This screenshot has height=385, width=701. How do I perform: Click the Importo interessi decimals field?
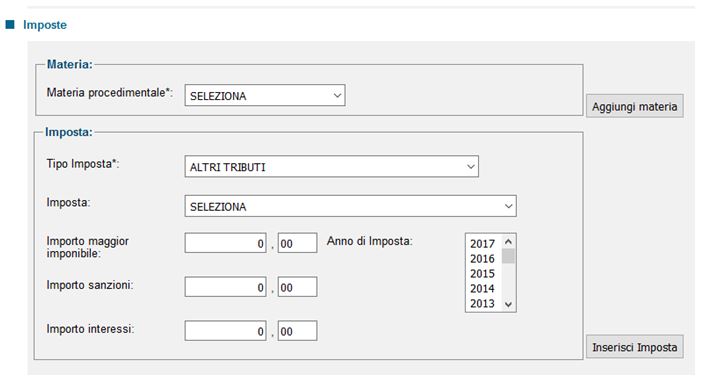coord(297,331)
